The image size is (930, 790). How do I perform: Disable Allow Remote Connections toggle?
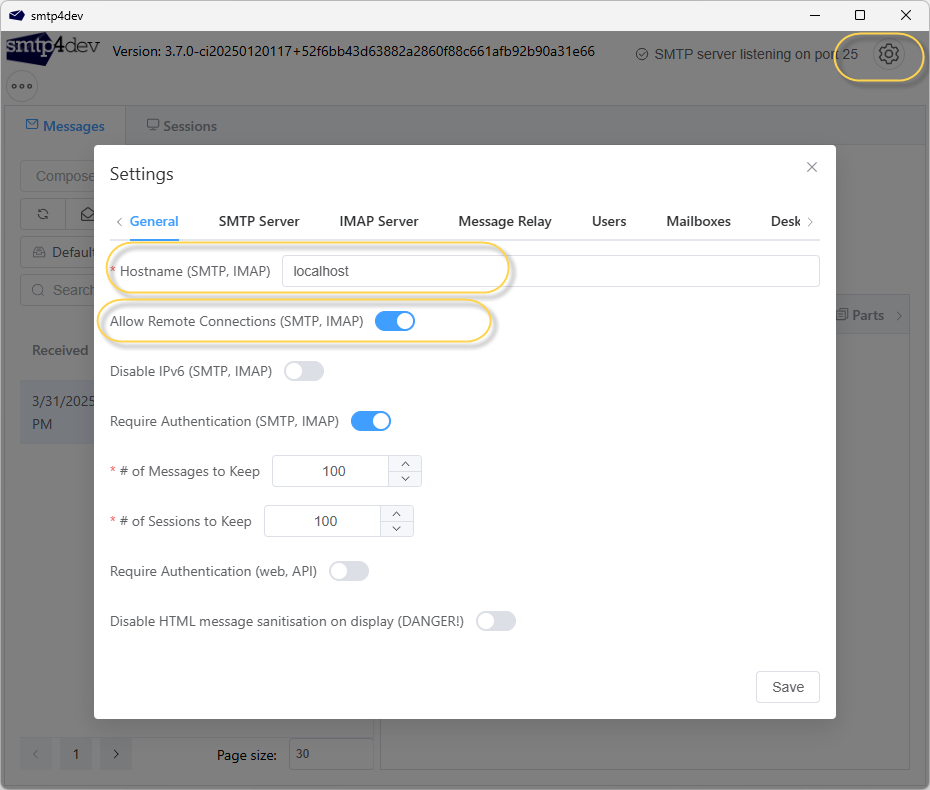394,321
